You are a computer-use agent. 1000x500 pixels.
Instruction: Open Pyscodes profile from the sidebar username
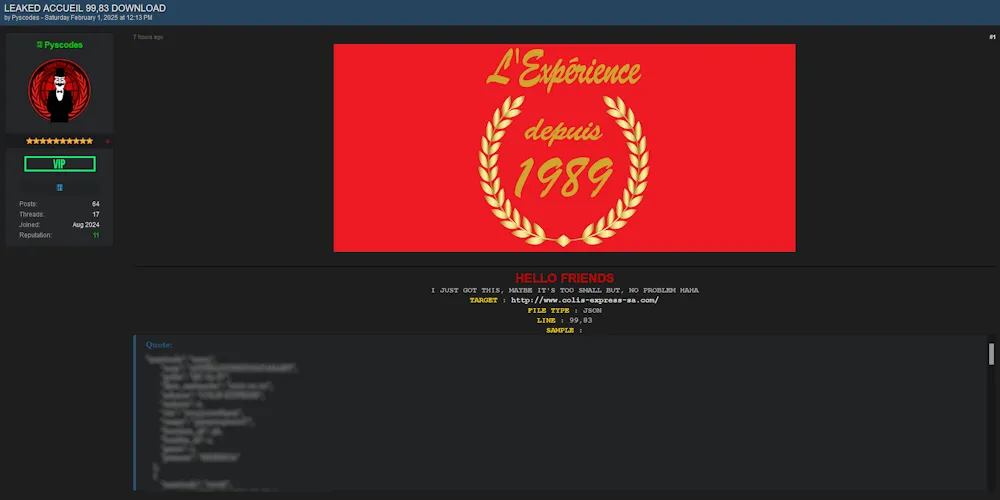click(x=64, y=45)
